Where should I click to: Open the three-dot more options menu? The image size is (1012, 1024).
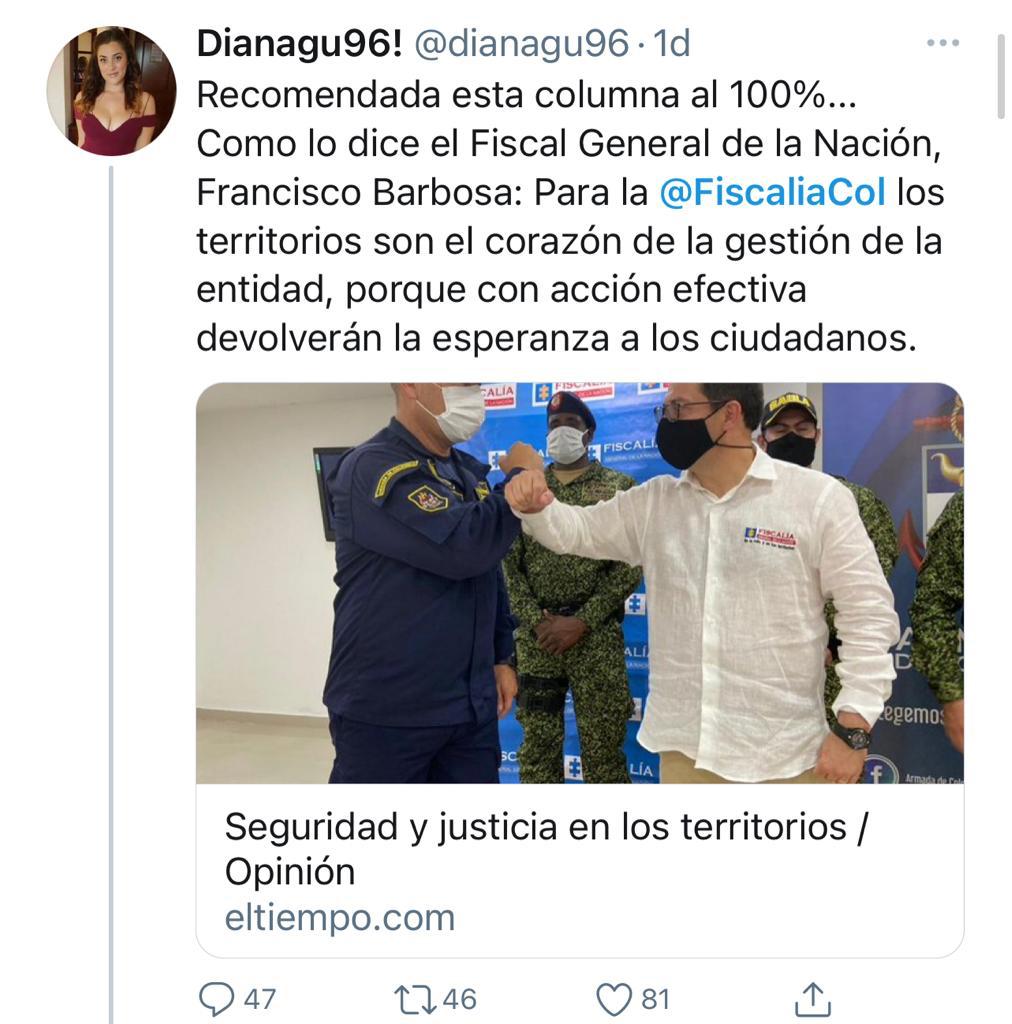point(943,43)
